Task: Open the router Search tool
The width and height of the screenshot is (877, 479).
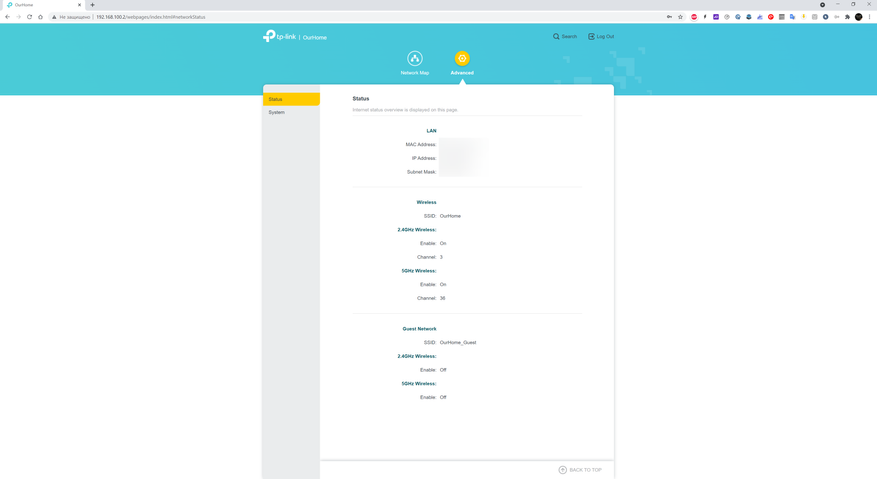Action: pos(565,37)
